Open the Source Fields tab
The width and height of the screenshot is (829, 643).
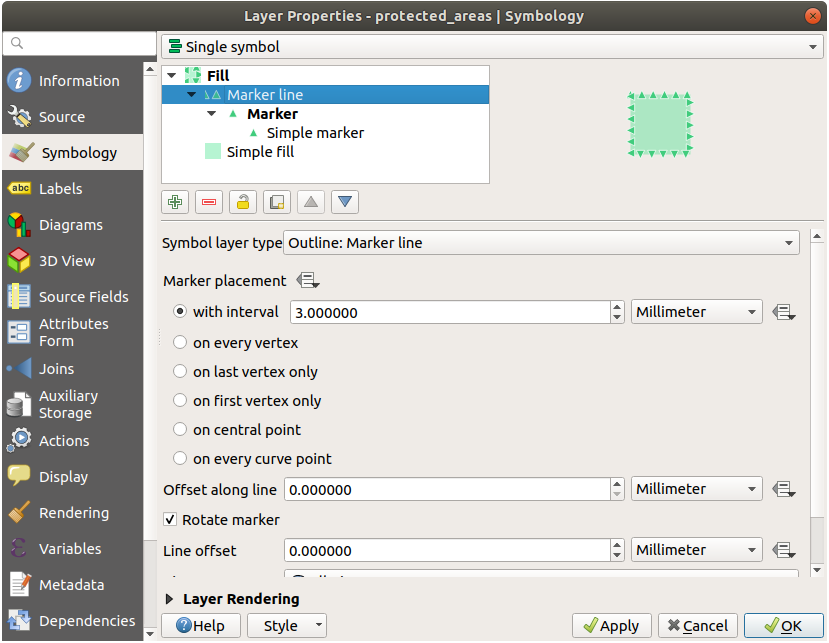coord(83,297)
